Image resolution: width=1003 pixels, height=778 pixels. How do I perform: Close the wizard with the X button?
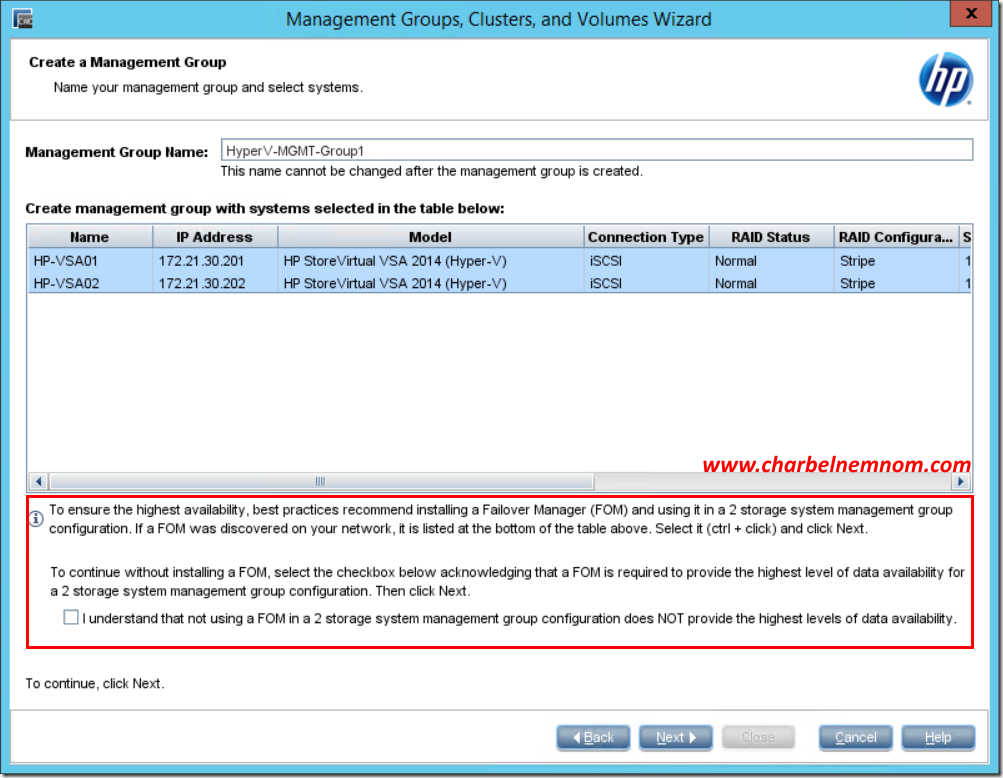click(x=970, y=13)
